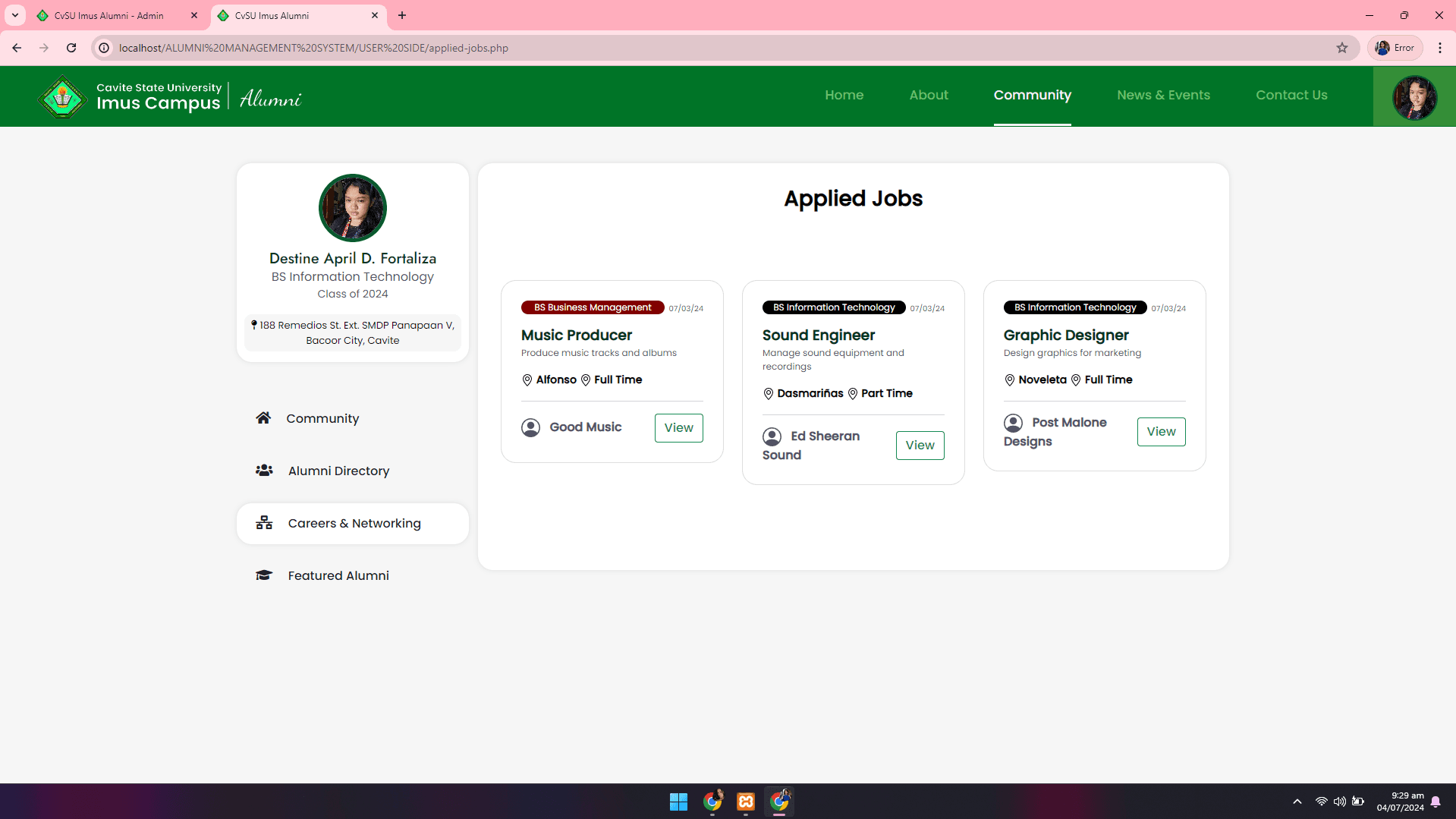This screenshot has height=819, width=1456.
Task: Click the Community home icon in sidebar
Action: (x=263, y=418)
